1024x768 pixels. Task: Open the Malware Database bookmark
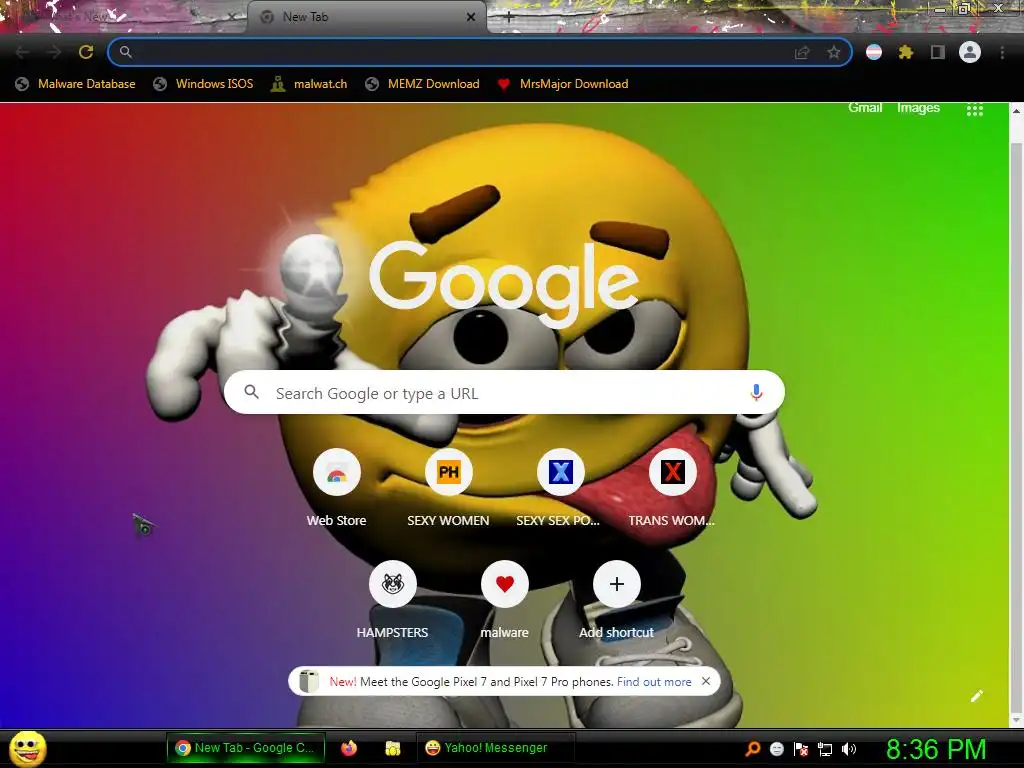click(76, 84)
